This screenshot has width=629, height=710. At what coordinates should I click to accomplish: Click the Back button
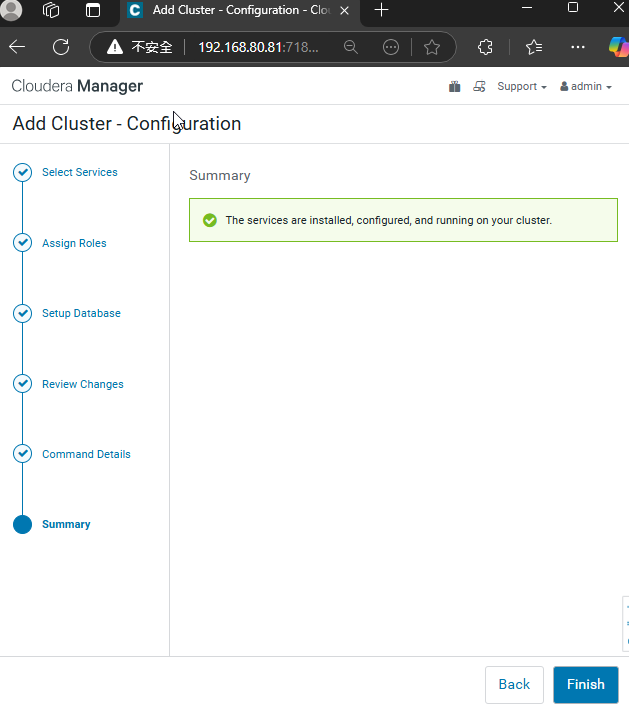pos(514,684)
